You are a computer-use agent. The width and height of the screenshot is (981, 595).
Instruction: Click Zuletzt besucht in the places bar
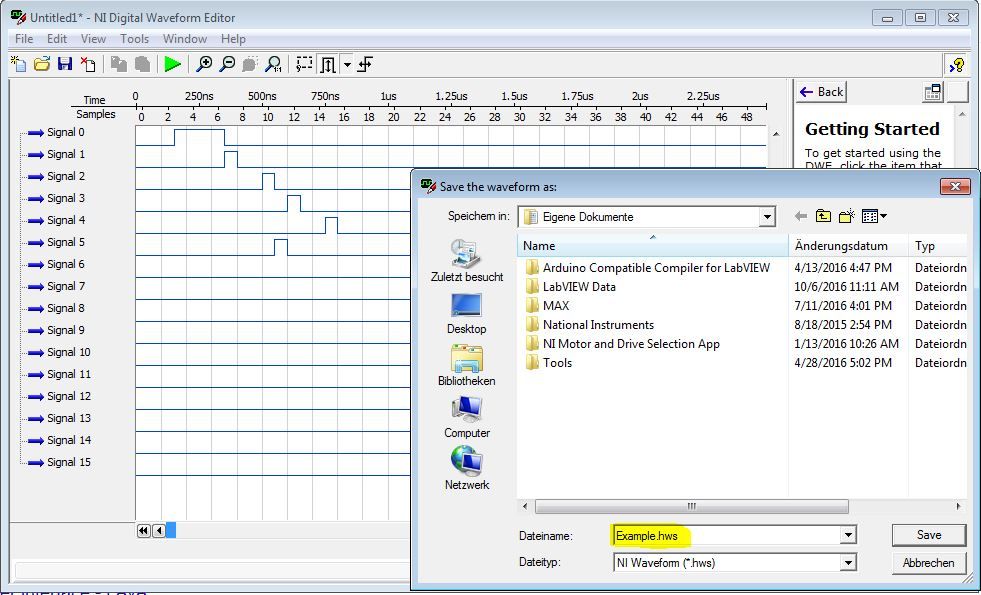(467, 261)
